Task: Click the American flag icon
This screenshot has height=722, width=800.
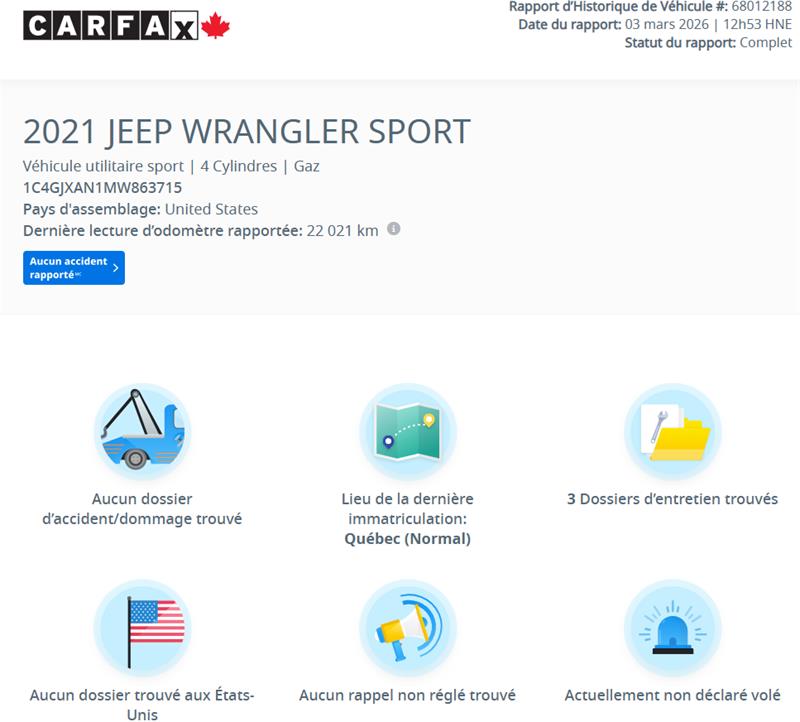Action: click(x=143, y=628)
